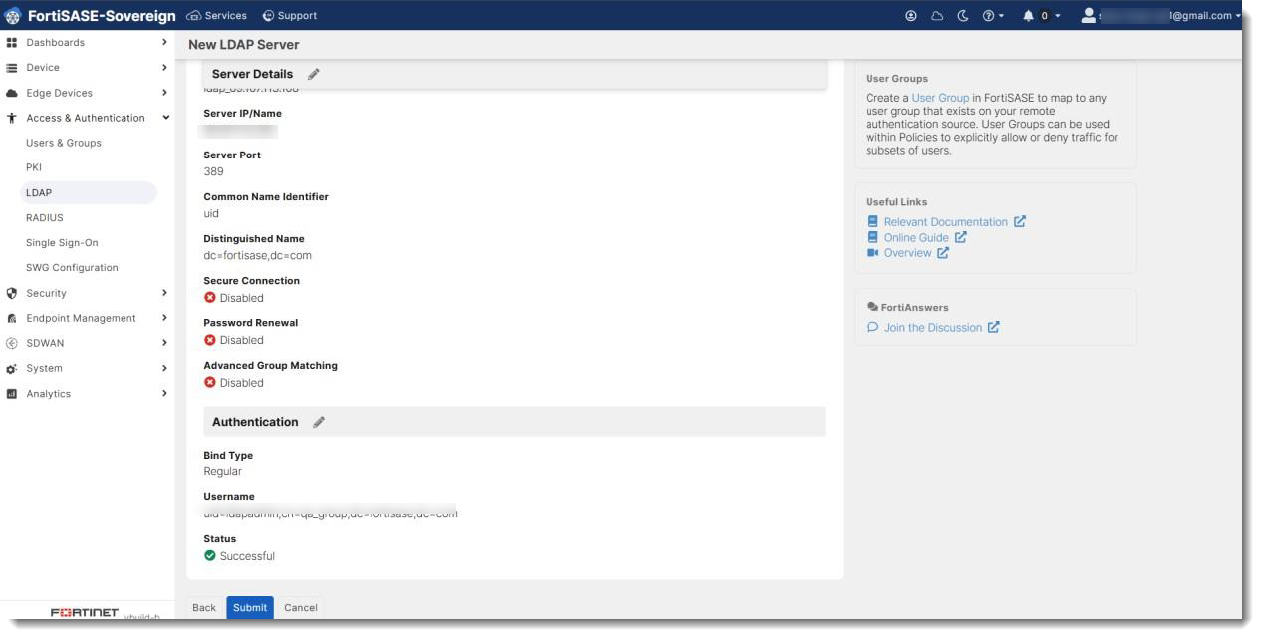Click the green Successful status icon
The height and width of the screenshot is (638, 1261).
(x=210, y=555)
